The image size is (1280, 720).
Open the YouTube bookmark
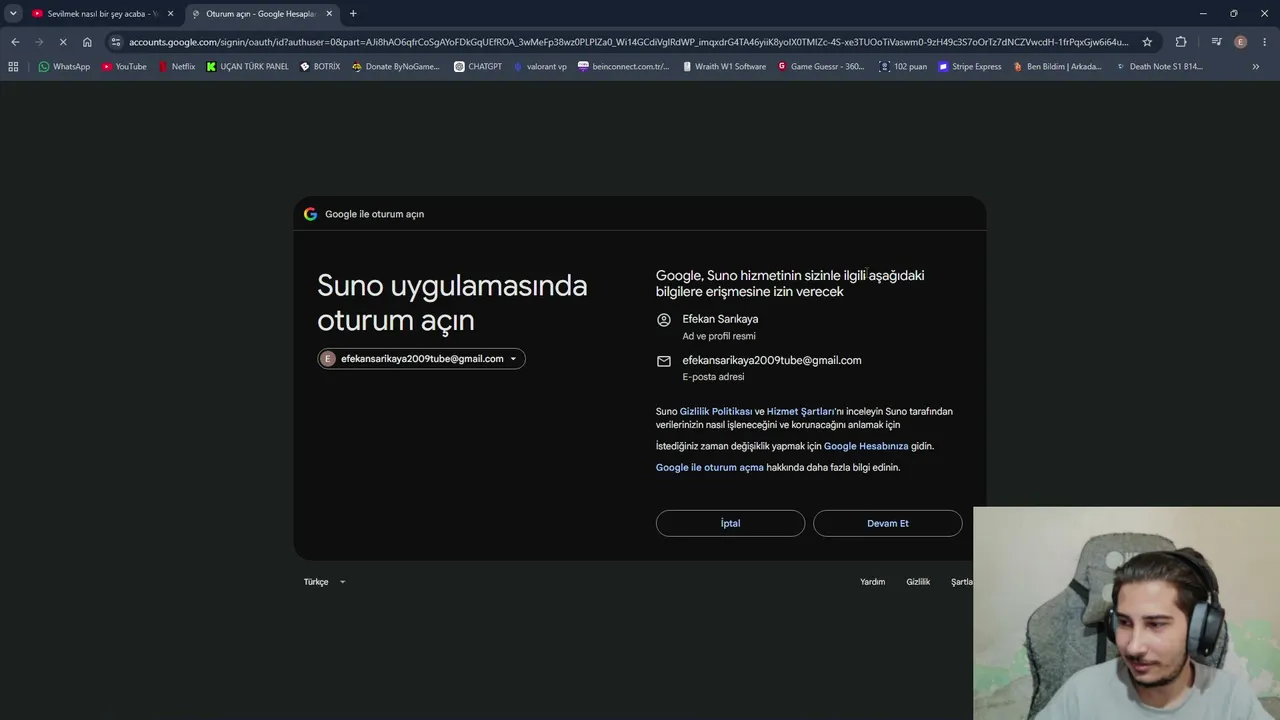[124, 67]
